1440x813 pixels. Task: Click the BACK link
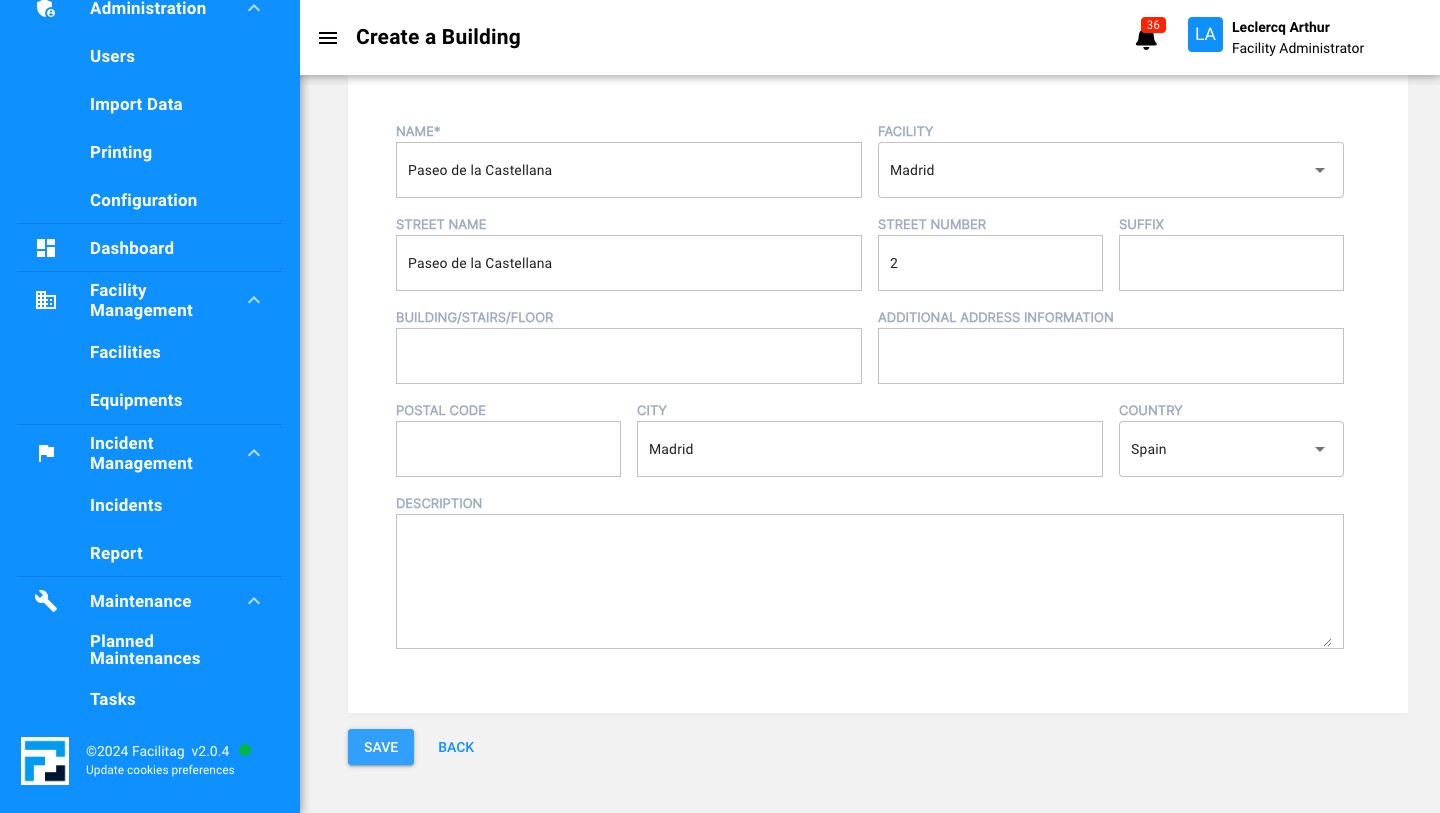coord(456,747)
